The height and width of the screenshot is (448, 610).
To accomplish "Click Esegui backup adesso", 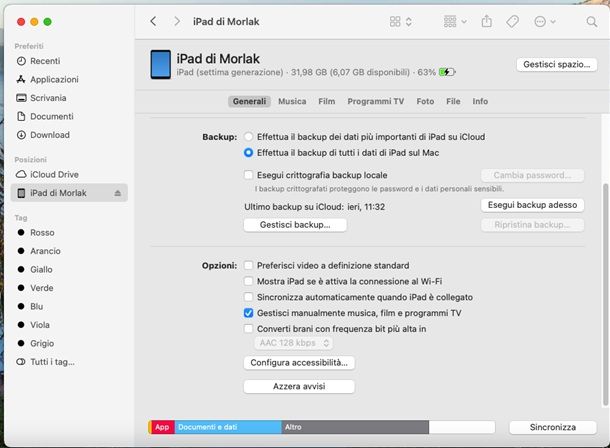I will pyautogui.click(x=532, y=205).
